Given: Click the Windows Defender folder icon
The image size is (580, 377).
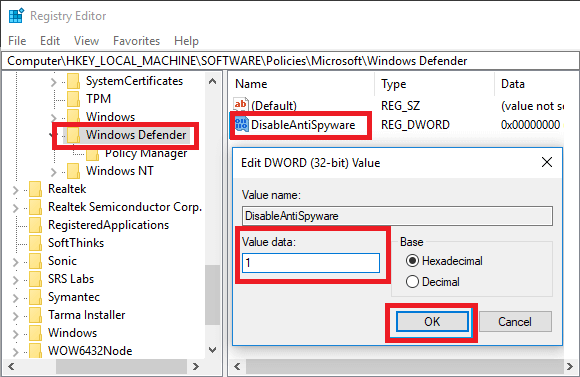Looking at the screenshot, I should point(73,135).
